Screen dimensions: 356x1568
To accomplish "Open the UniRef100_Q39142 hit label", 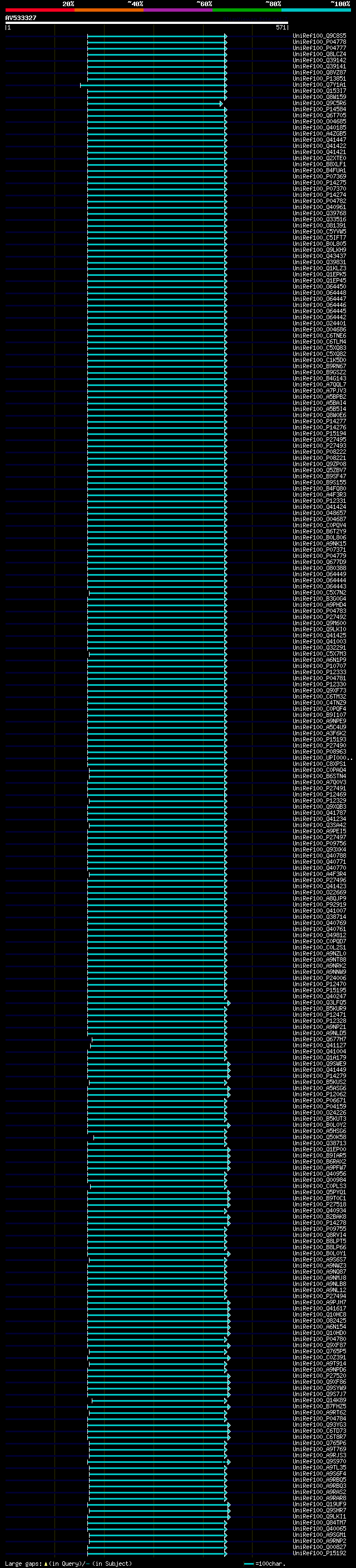I will [319, 60].
